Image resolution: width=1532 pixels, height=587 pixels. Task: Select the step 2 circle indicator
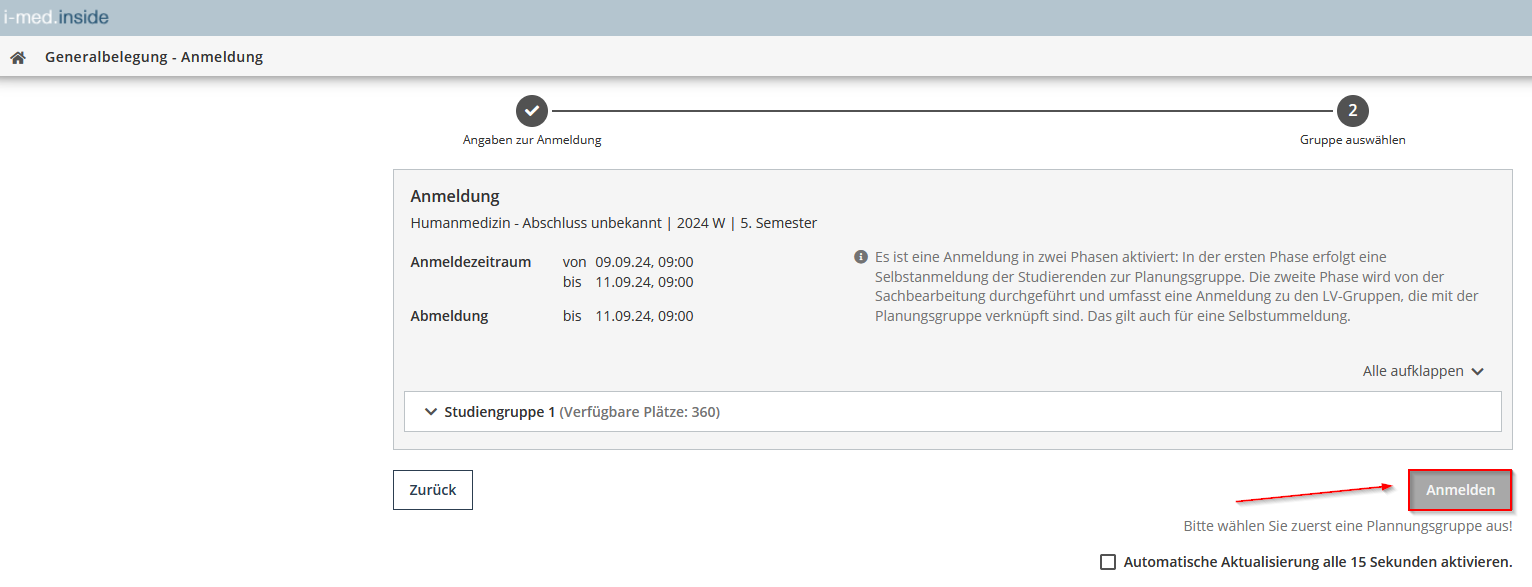point(1352,111)
